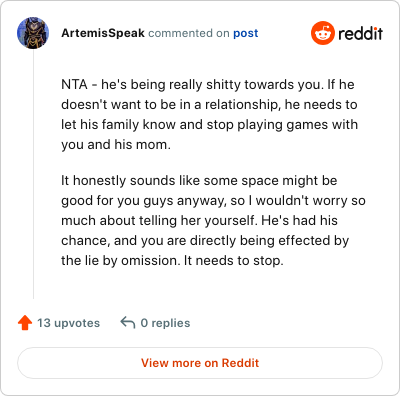Click the '13 upvotes' count label

(68, 323)
